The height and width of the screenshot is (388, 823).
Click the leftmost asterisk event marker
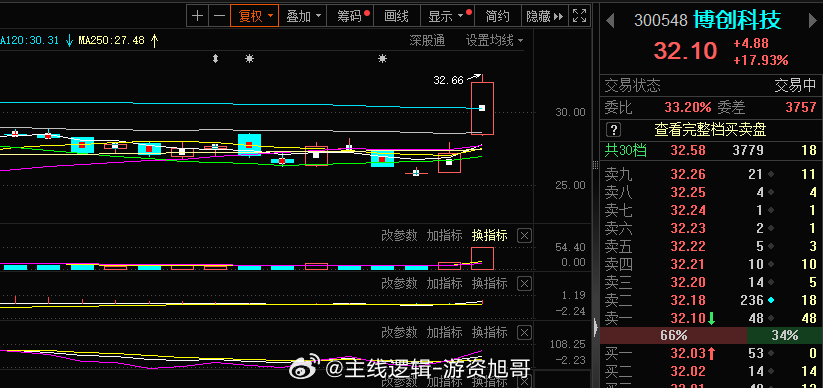tap(249, 59)
